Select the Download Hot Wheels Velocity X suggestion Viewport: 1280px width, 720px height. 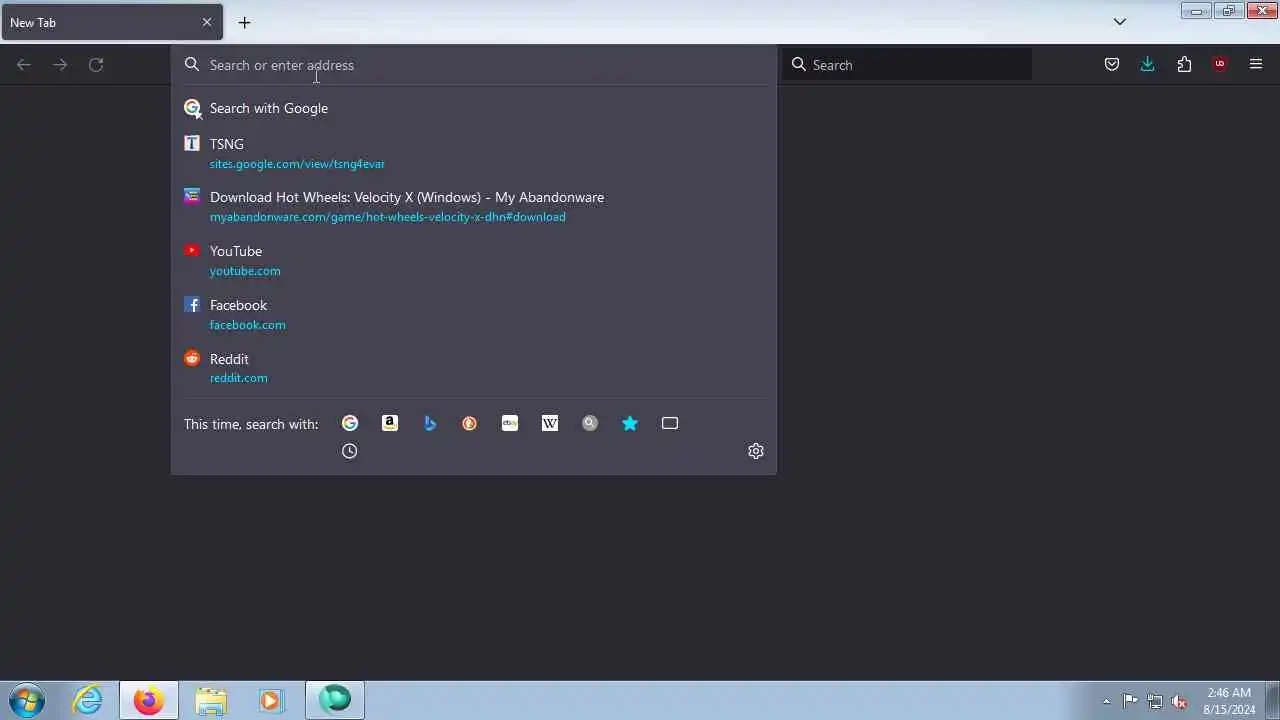coord(474,206)
